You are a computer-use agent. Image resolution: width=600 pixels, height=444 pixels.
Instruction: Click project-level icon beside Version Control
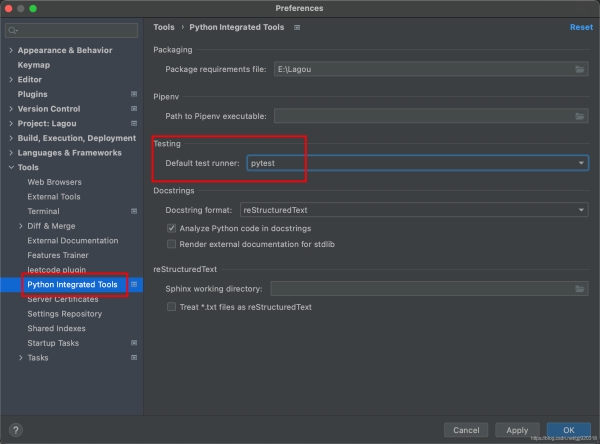[134, 109]
